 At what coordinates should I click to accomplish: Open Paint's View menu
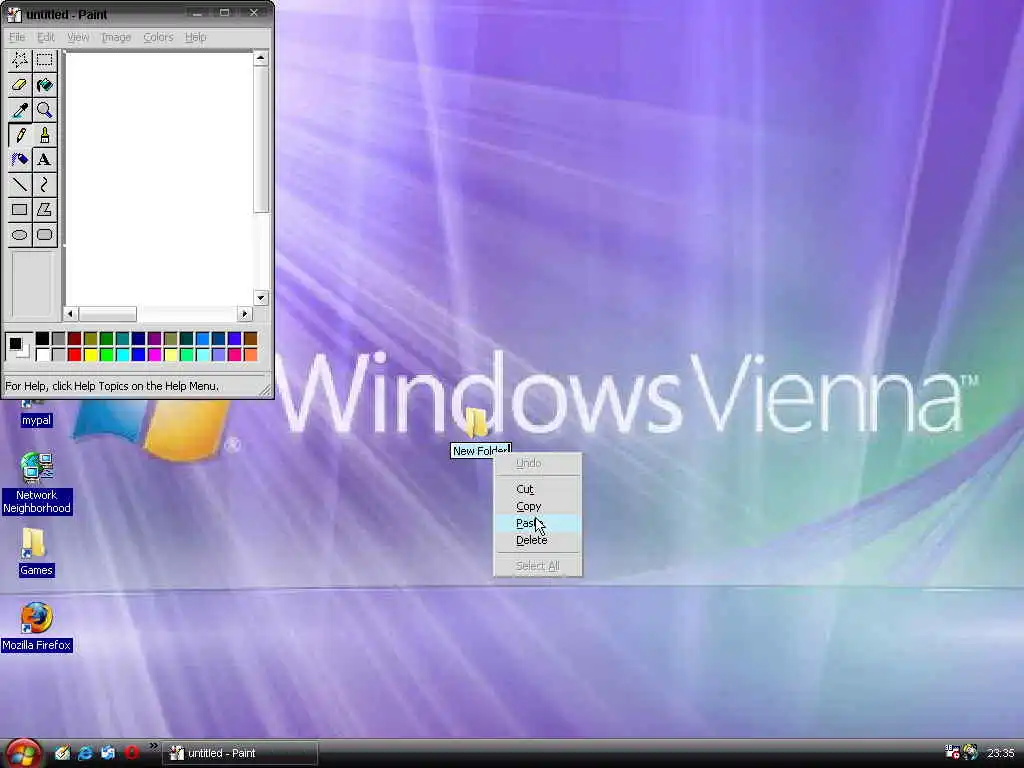(x=78, y=37)
